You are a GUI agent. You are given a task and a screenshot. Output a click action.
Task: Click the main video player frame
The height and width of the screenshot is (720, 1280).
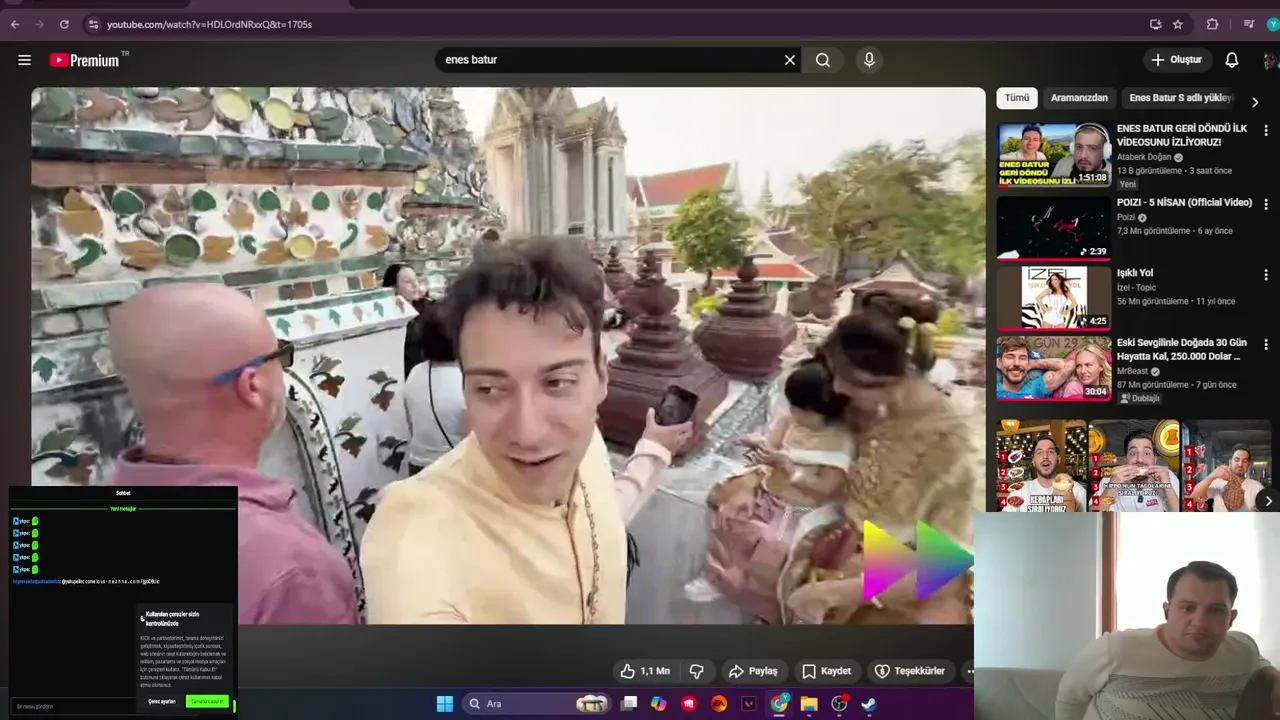[x=508, y=355]
